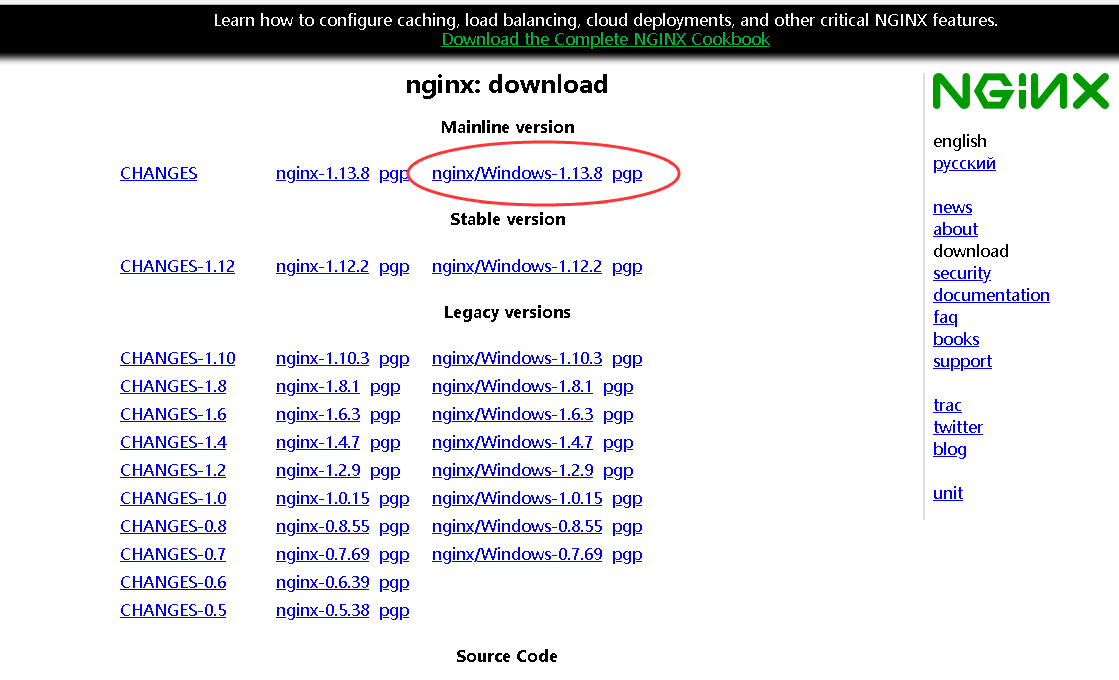The height and width of the screenshot is (680, 1119).
Task: Open pgp signature for nginx/Windows-1.0.15
Action: click(x=627, y=499)
